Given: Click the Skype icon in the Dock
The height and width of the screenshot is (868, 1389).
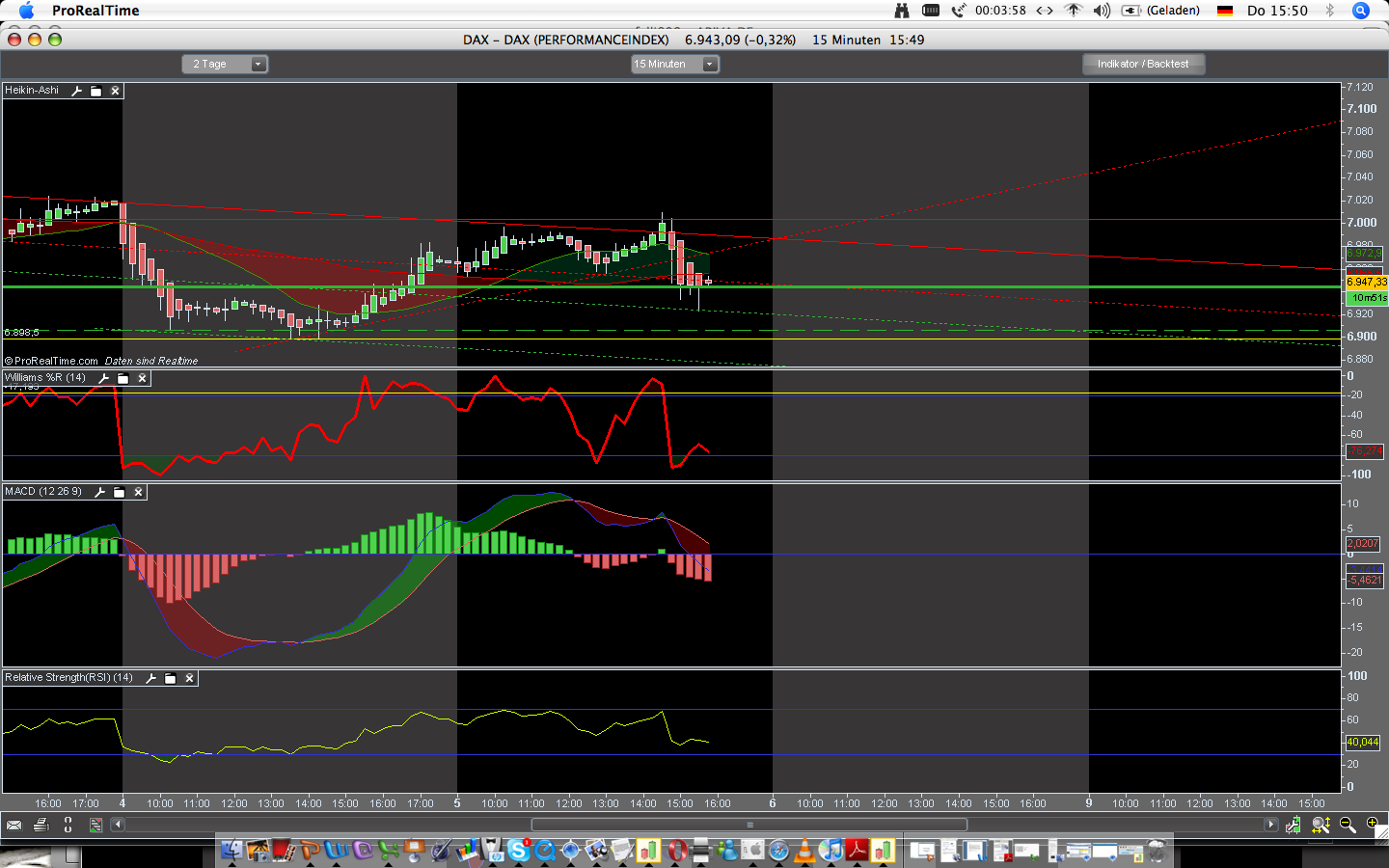Looking at the screenshot, I should 519,850.
